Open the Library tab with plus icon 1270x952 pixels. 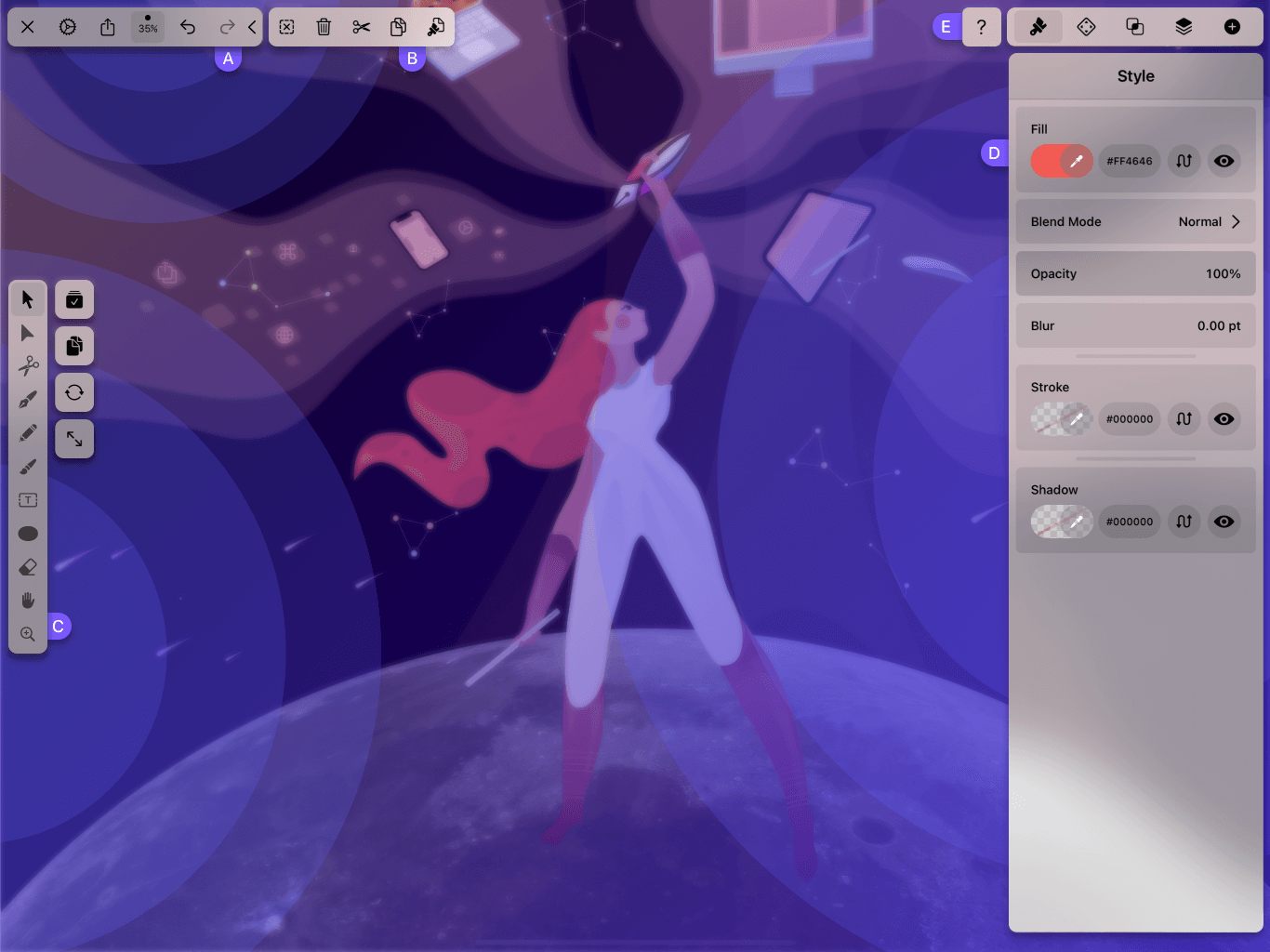[x=1232, y=27]
